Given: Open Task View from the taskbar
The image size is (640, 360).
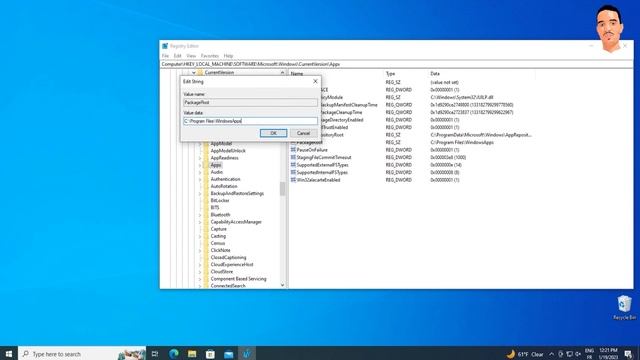Looking at the screenshot, I should tap(155, 354).
